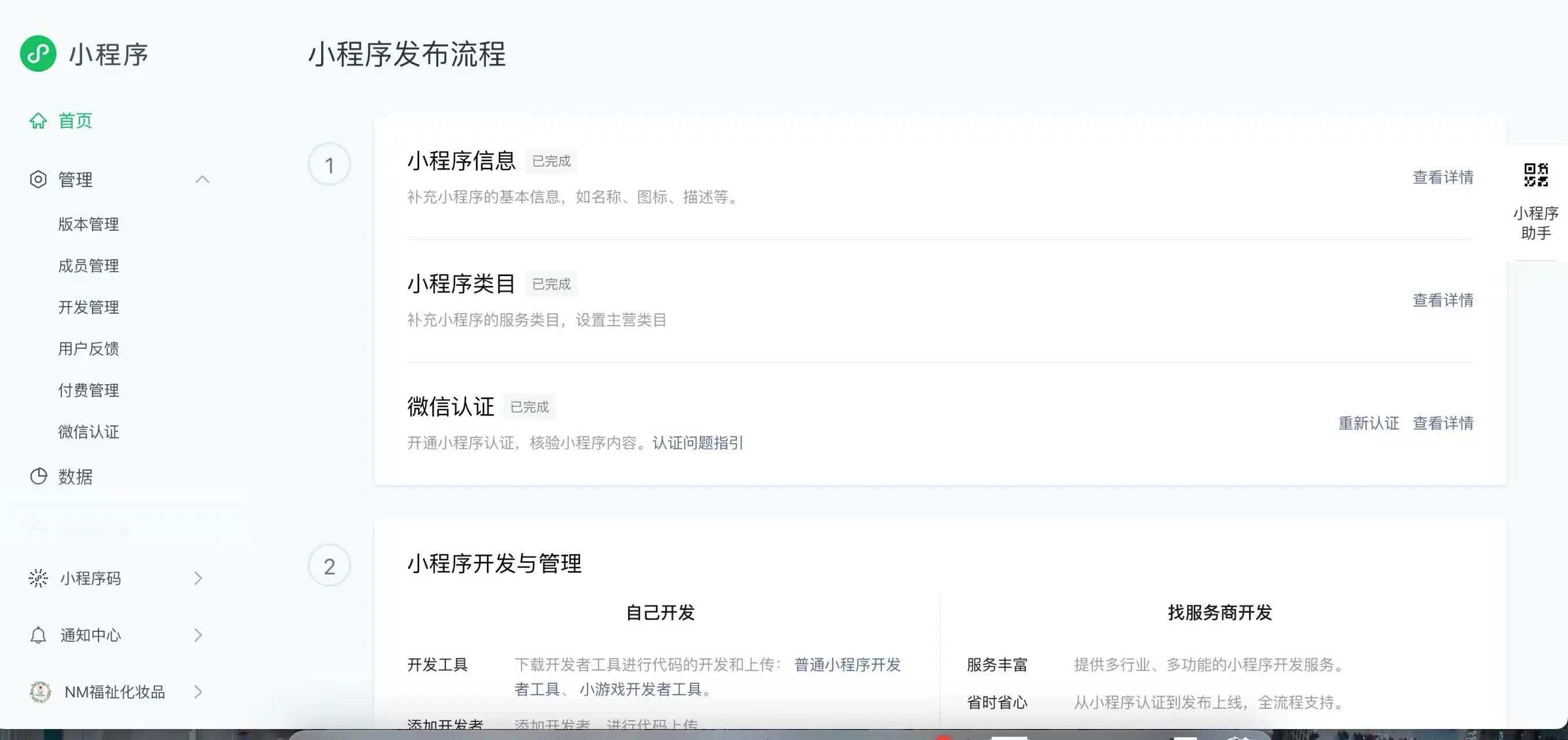
Task: Click the 普通小程序开发者工具 link
Action: (x=847, y=665)
